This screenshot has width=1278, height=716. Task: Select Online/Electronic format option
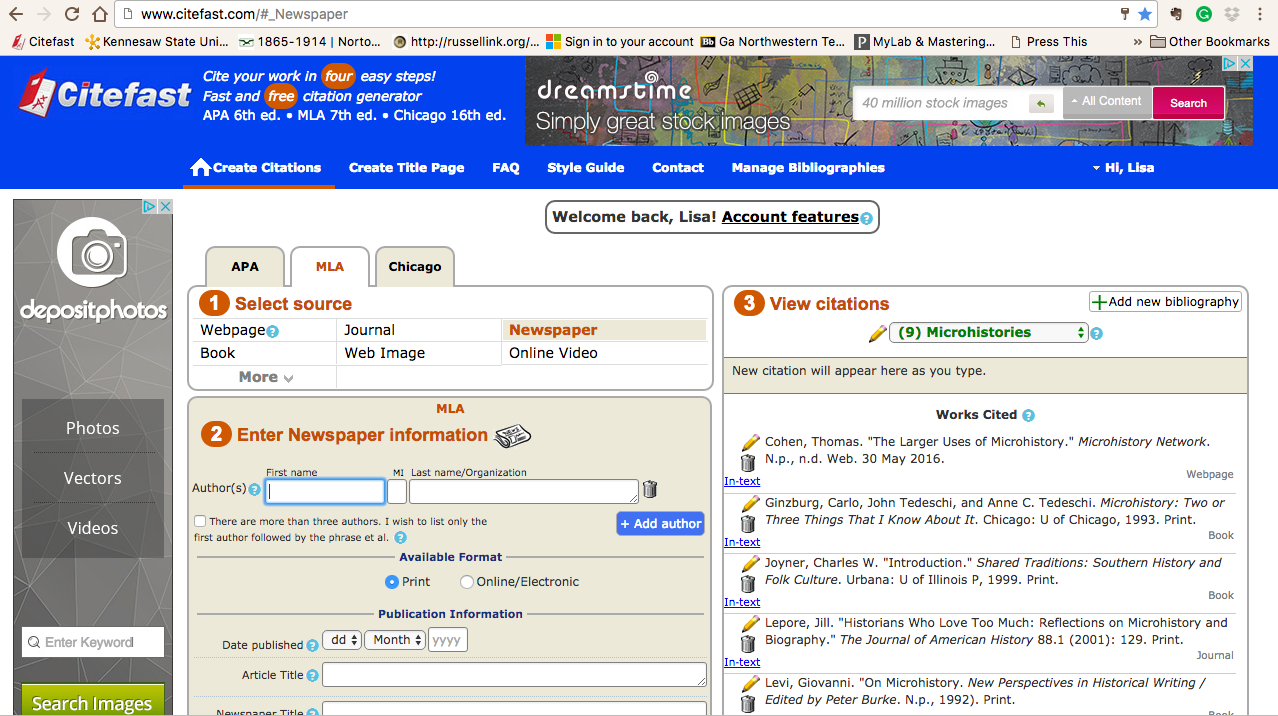[467, 582]
